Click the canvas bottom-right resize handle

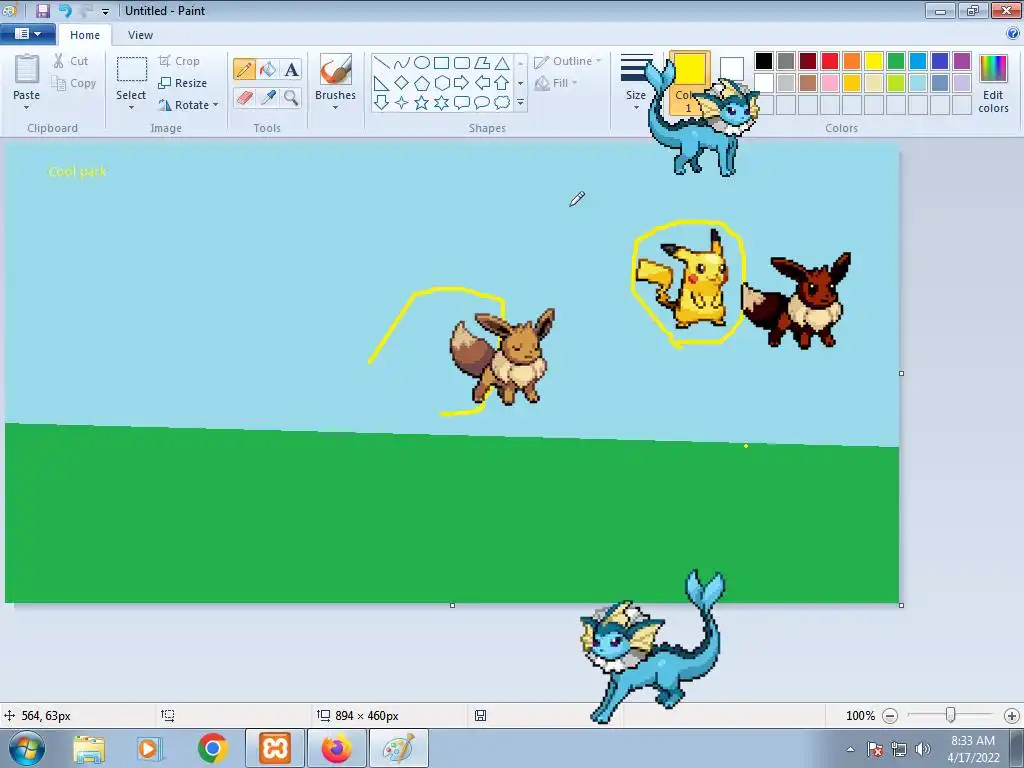pos(901,605)
